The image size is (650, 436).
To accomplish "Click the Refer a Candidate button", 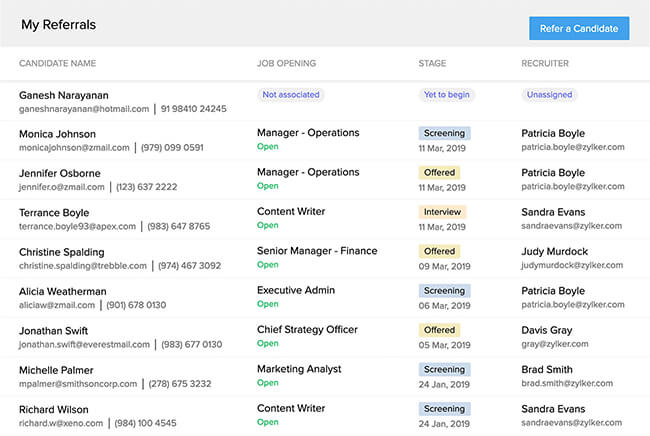I will pyautogui.click(x=579, y=29).
